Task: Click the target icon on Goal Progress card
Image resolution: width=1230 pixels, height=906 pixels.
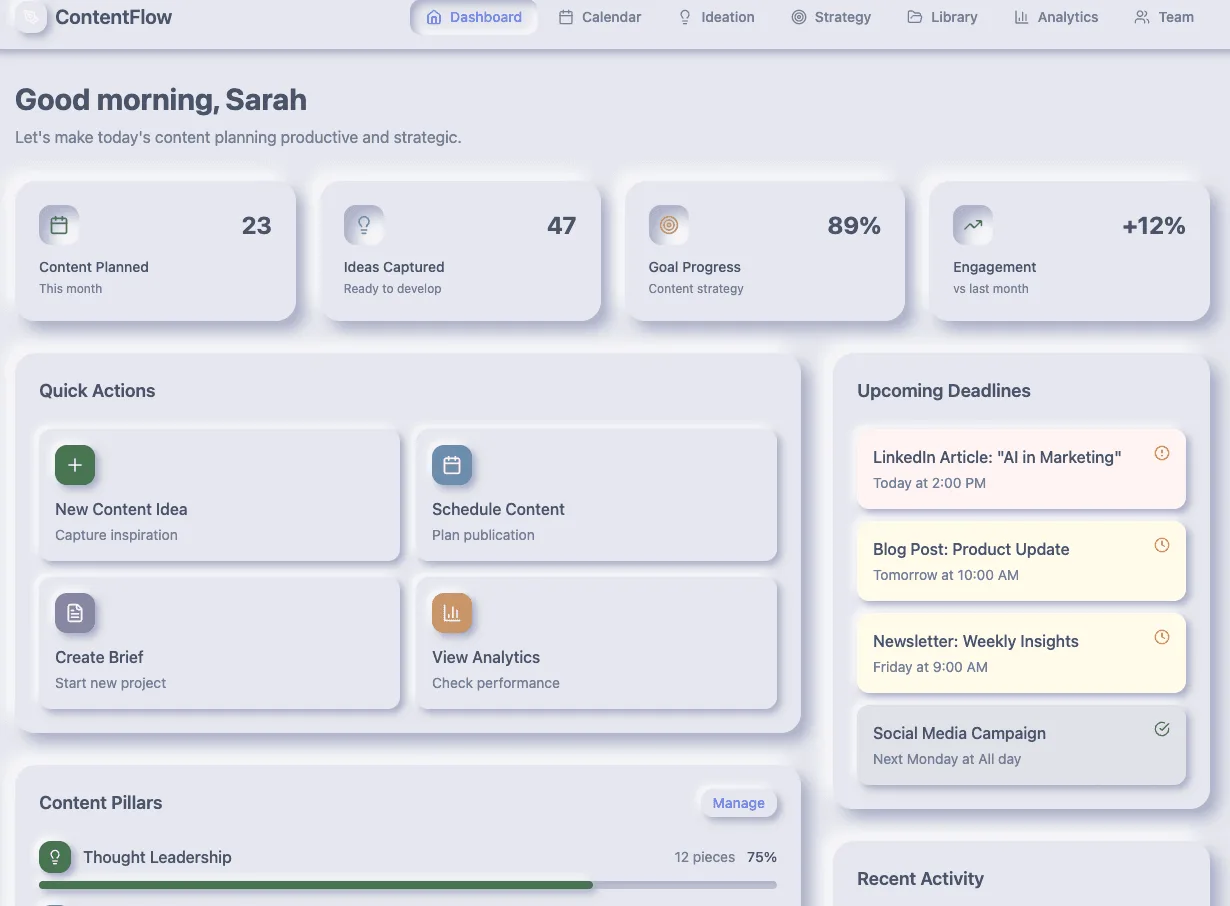Action: (669, 225)
